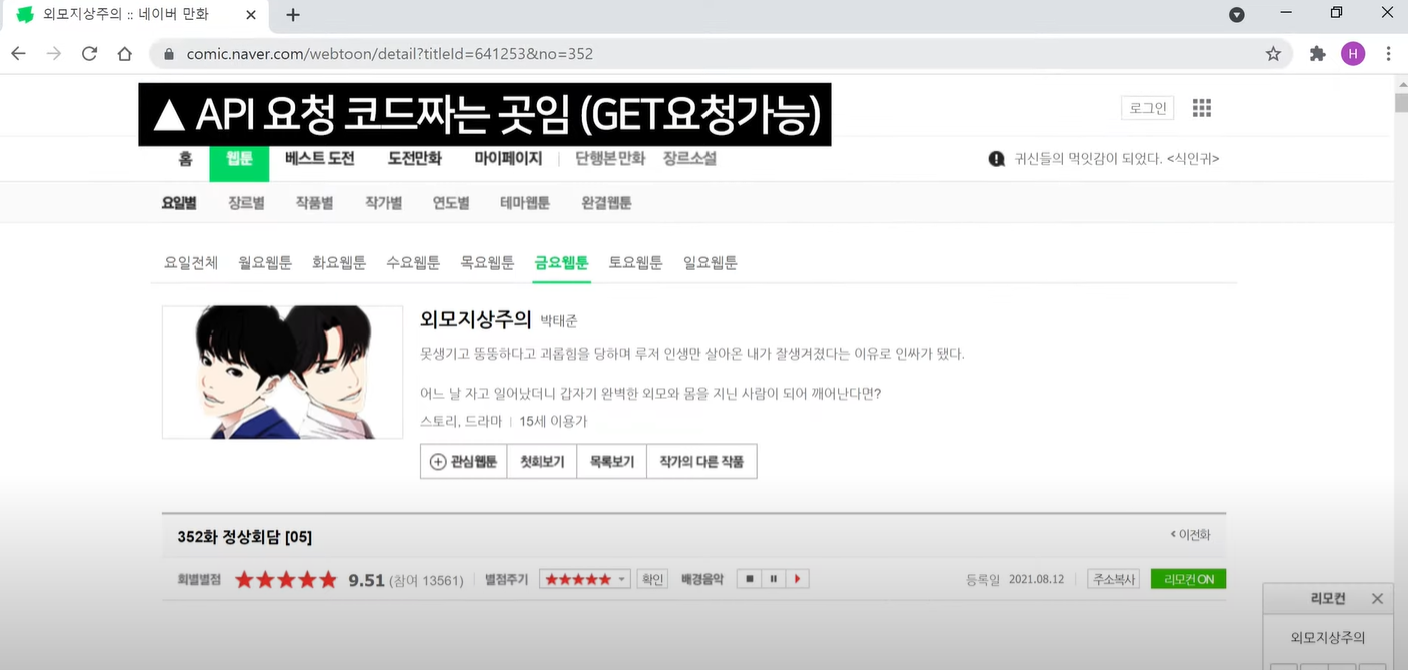Select the 연도별 submenu
Image resolution: width=1408 pixels, height=670 pixels.
point(451,203)
